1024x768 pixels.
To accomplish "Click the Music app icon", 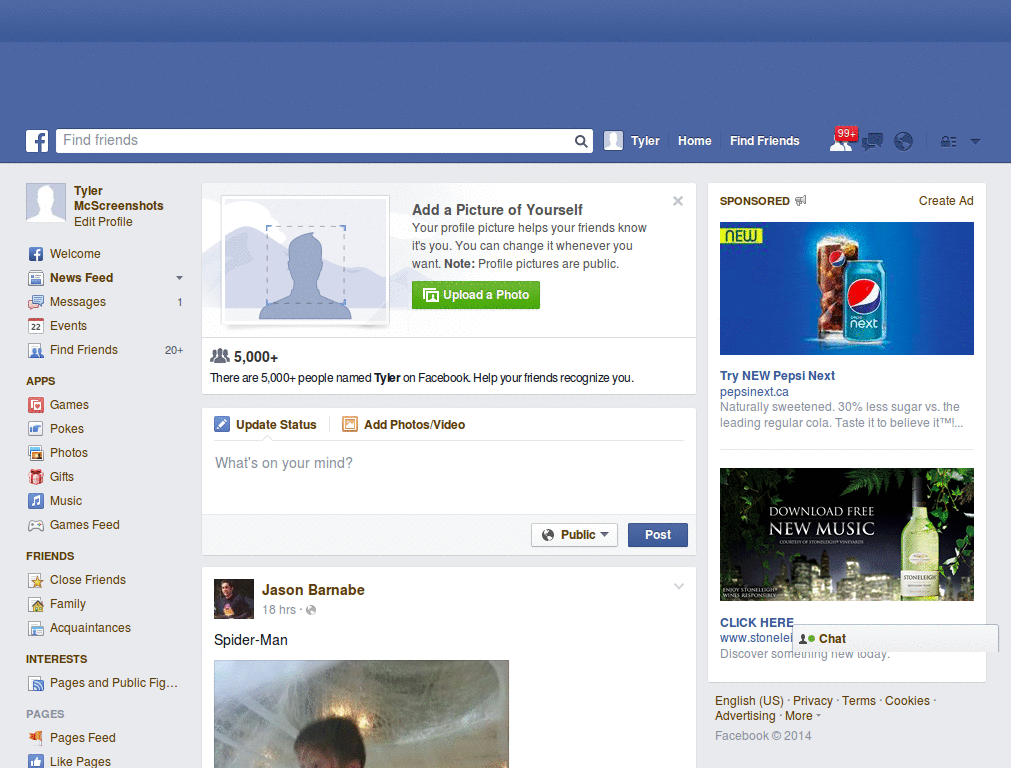I will [36, 501].
